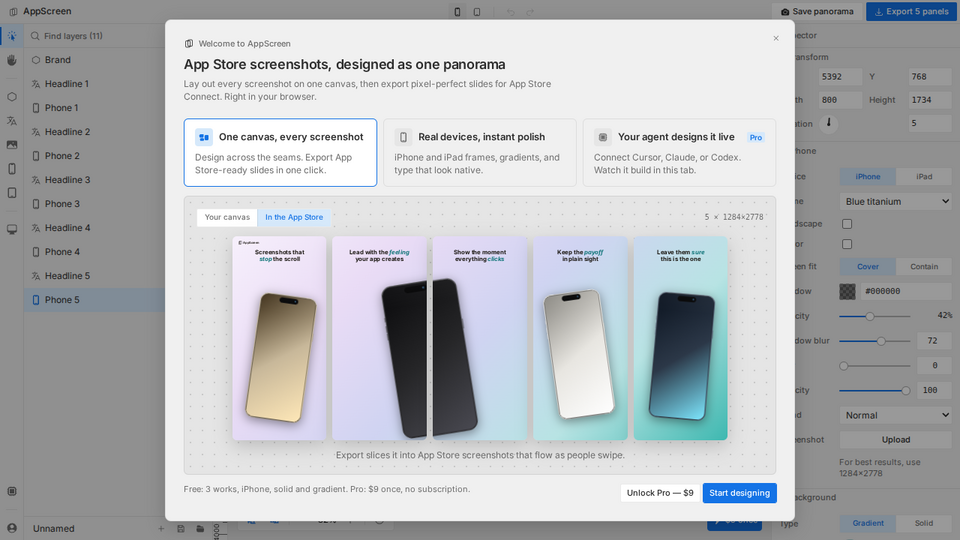Close the Welcome to AppScreen dialog
The height and width of the screenshot is (540, 960).
tap(776, 38)
